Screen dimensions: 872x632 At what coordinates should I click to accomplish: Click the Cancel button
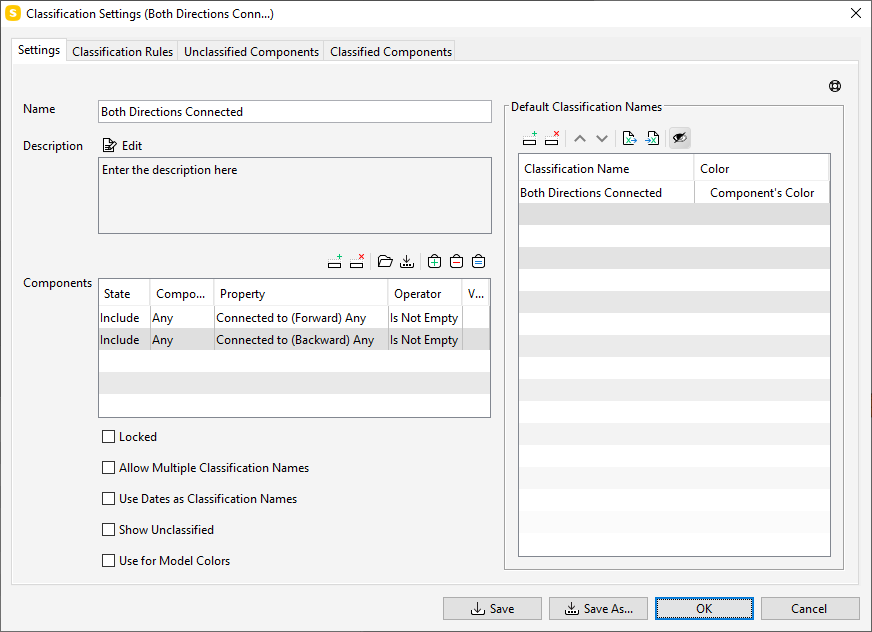pos(810,609)
